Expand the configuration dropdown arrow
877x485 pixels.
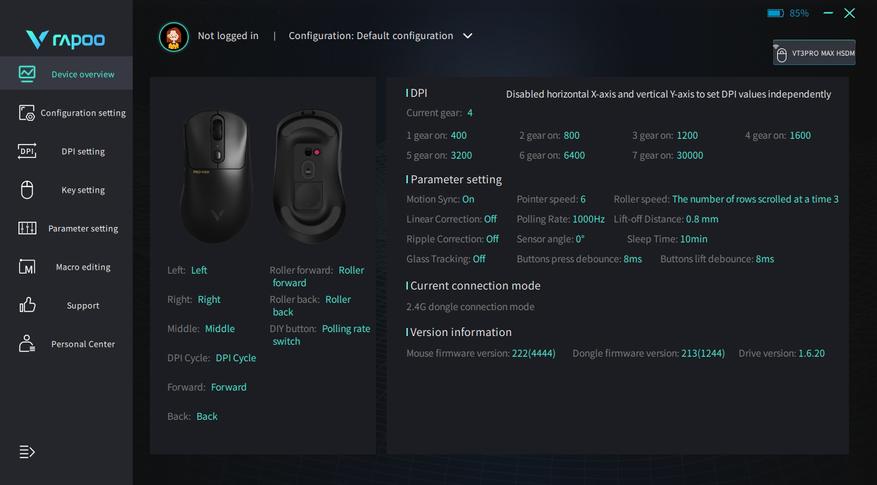468,36
